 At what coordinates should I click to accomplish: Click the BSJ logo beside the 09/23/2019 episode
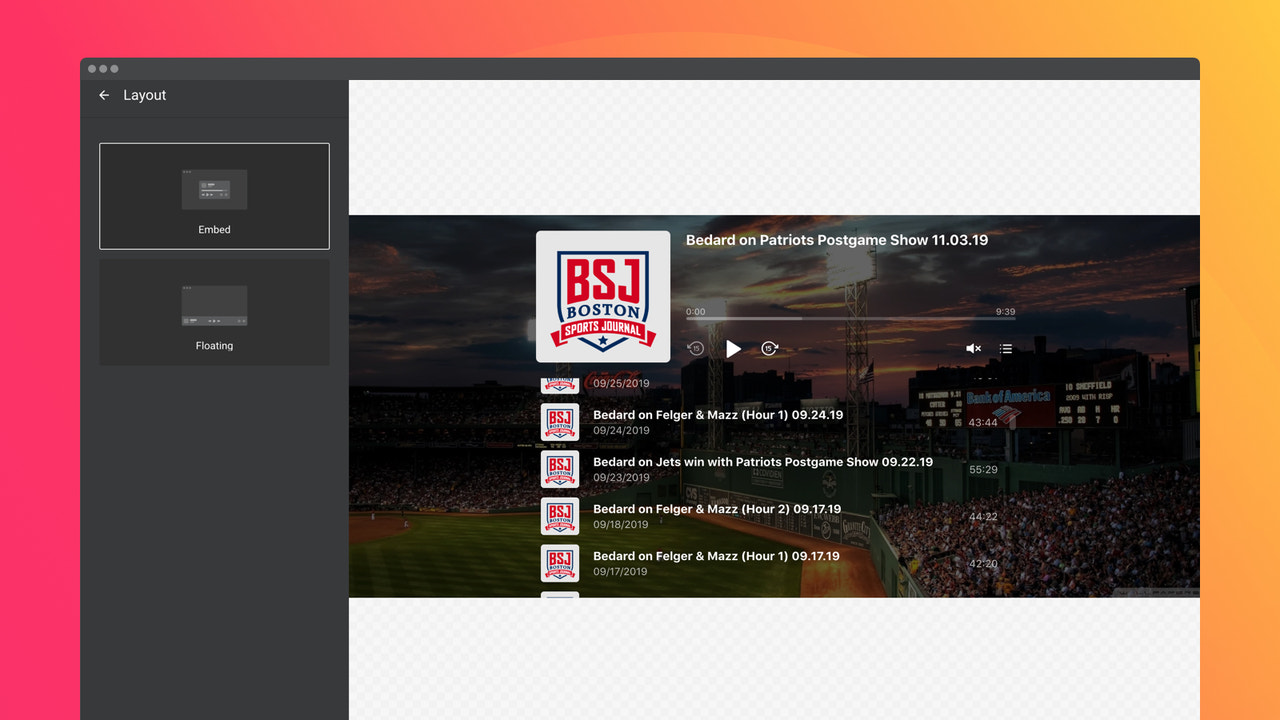(x=559, y=469)
